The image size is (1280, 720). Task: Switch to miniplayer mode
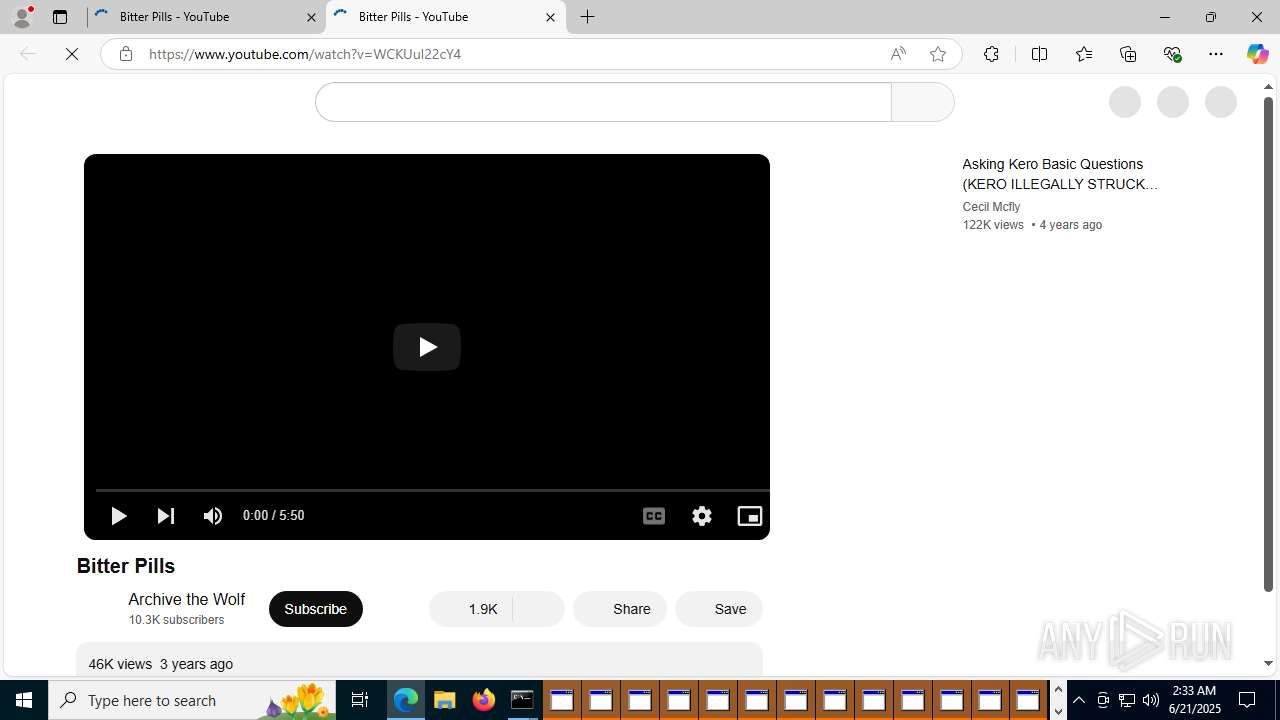coord(750,516)
